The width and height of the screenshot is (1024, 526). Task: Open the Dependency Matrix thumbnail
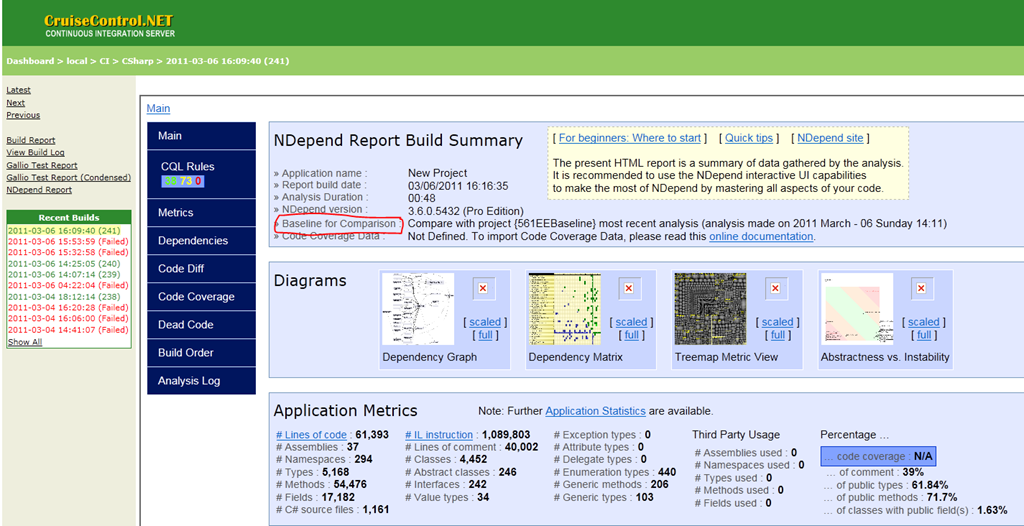[x=564, y=309]
